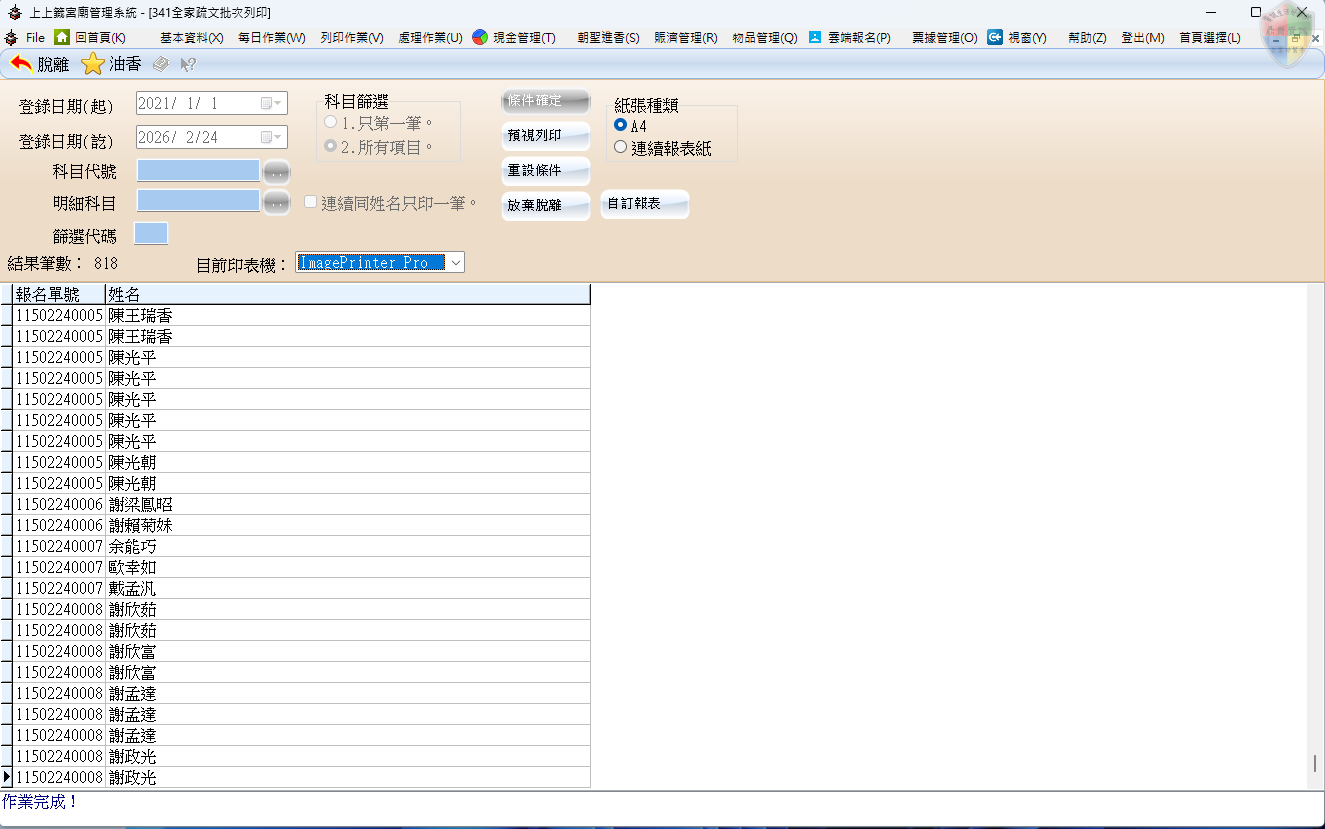Open the 登錄日期(訖) date picker dropdown
This screenshot has height=829, width=1325.
tap(273, 137)
